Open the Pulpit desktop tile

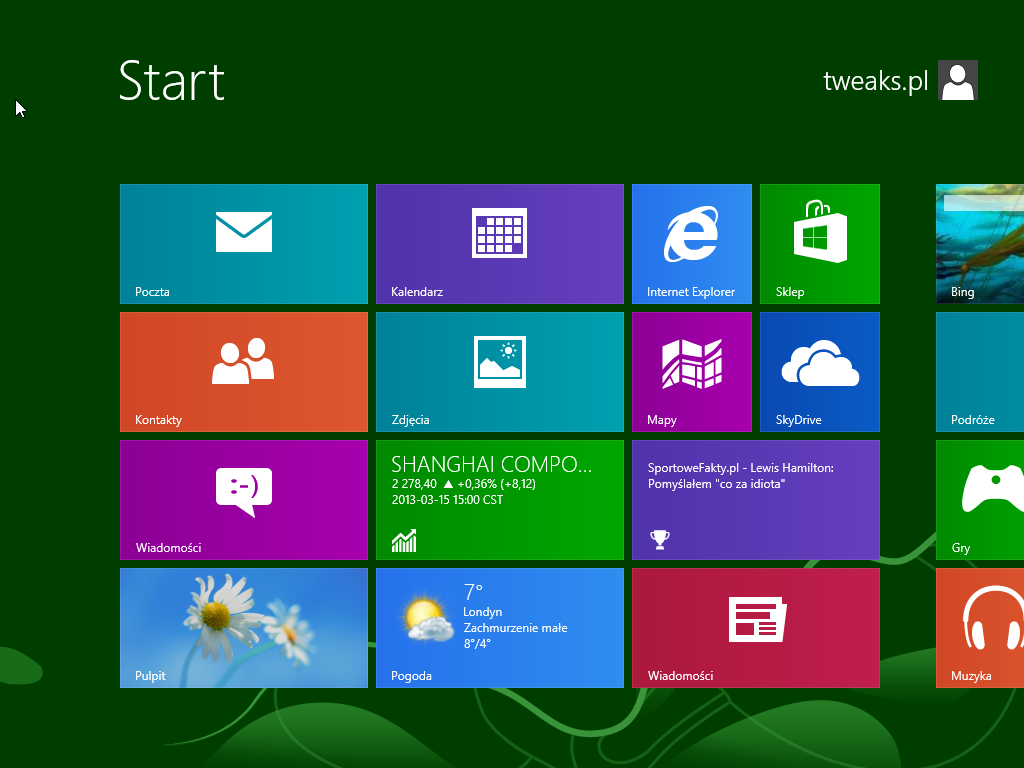point(243,627)
